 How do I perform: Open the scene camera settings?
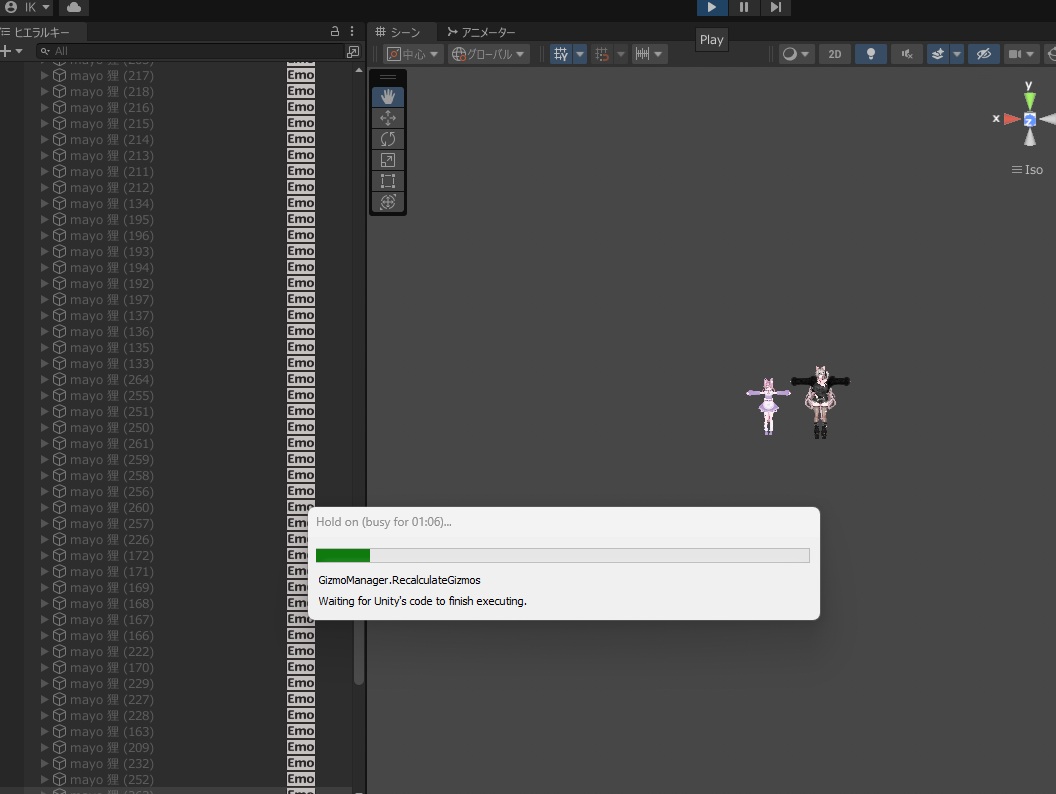point(1020,54)
